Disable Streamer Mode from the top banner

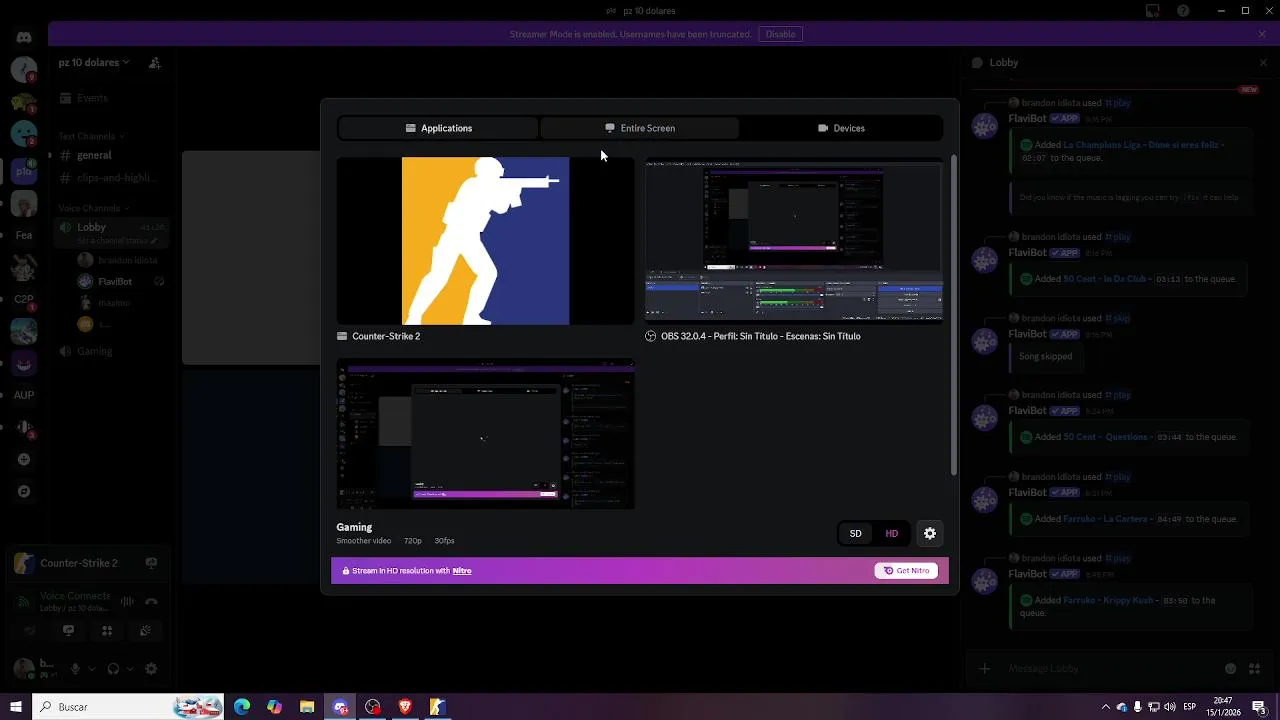tap(780, 34)
